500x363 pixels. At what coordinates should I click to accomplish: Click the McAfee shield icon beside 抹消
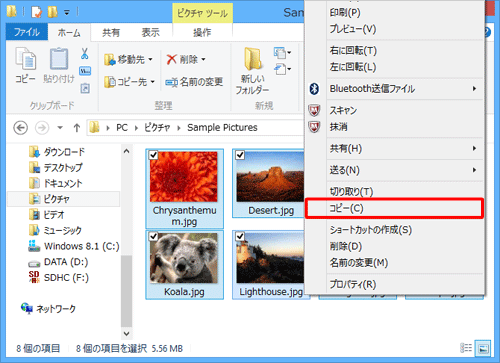pyautogui.click(x=314, y=127)
